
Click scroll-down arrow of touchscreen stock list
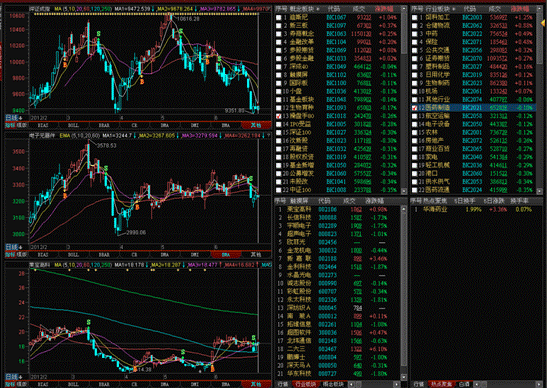click(404, 377)
